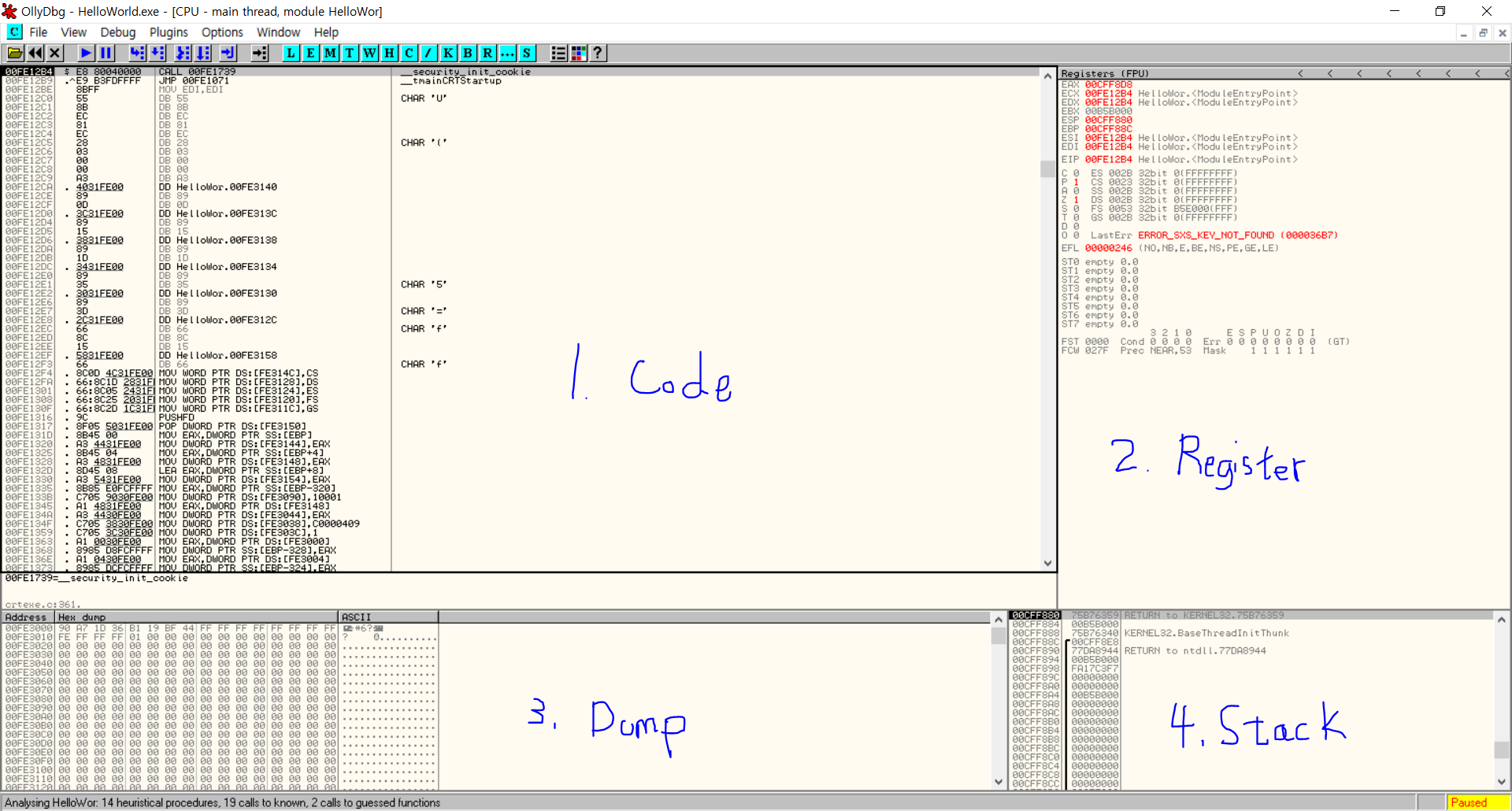
Task: Select the PUSHFD instruction line
Action: pyautogui.click(x=176, y=417)
